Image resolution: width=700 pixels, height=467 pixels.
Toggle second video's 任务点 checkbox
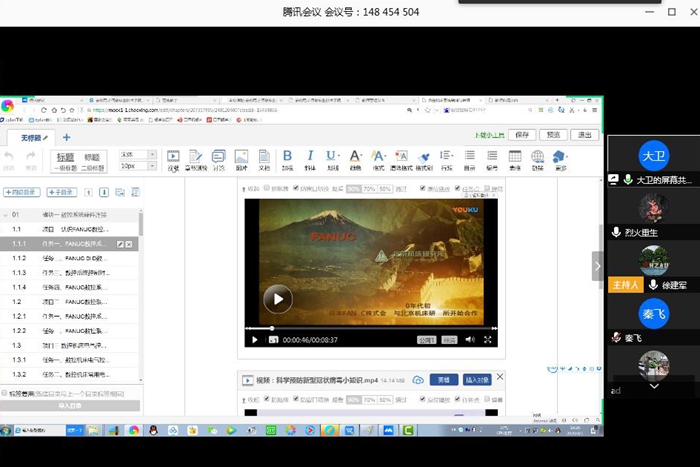point(458,399)
